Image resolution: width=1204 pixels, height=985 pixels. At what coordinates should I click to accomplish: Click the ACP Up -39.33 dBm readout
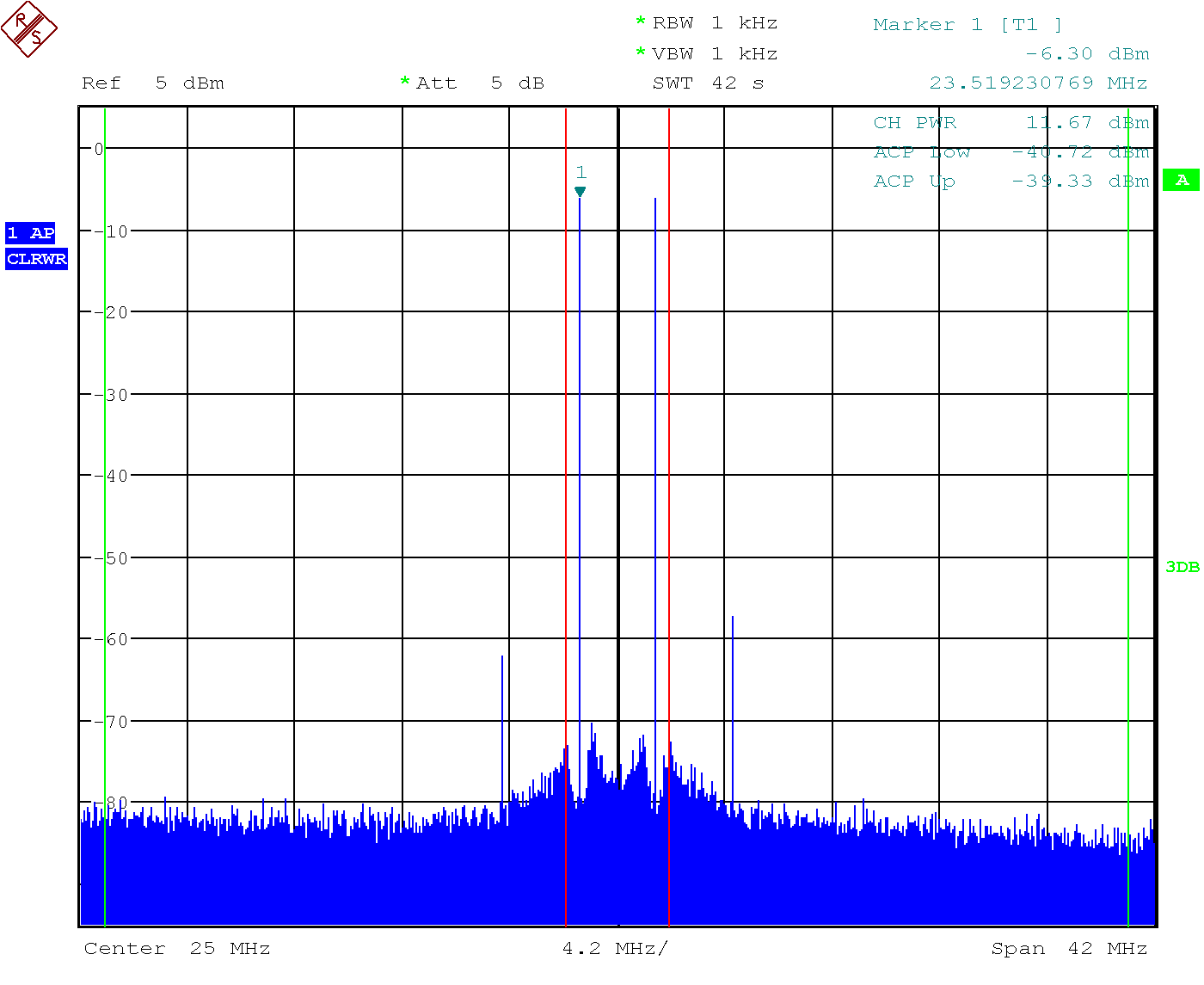pyautogui.click(x=1011, y=182)
